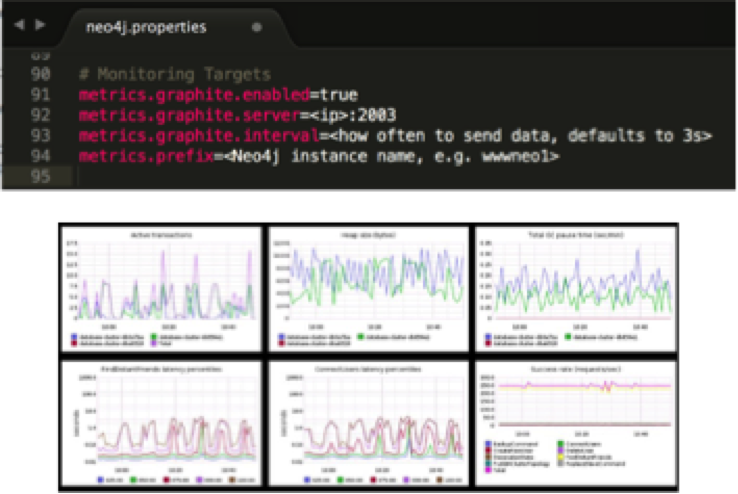Image resolution: width=738 pixels, height=494 pixels.
Task: Open the Heap size (bytes) graph
Action: coord(369,289)
